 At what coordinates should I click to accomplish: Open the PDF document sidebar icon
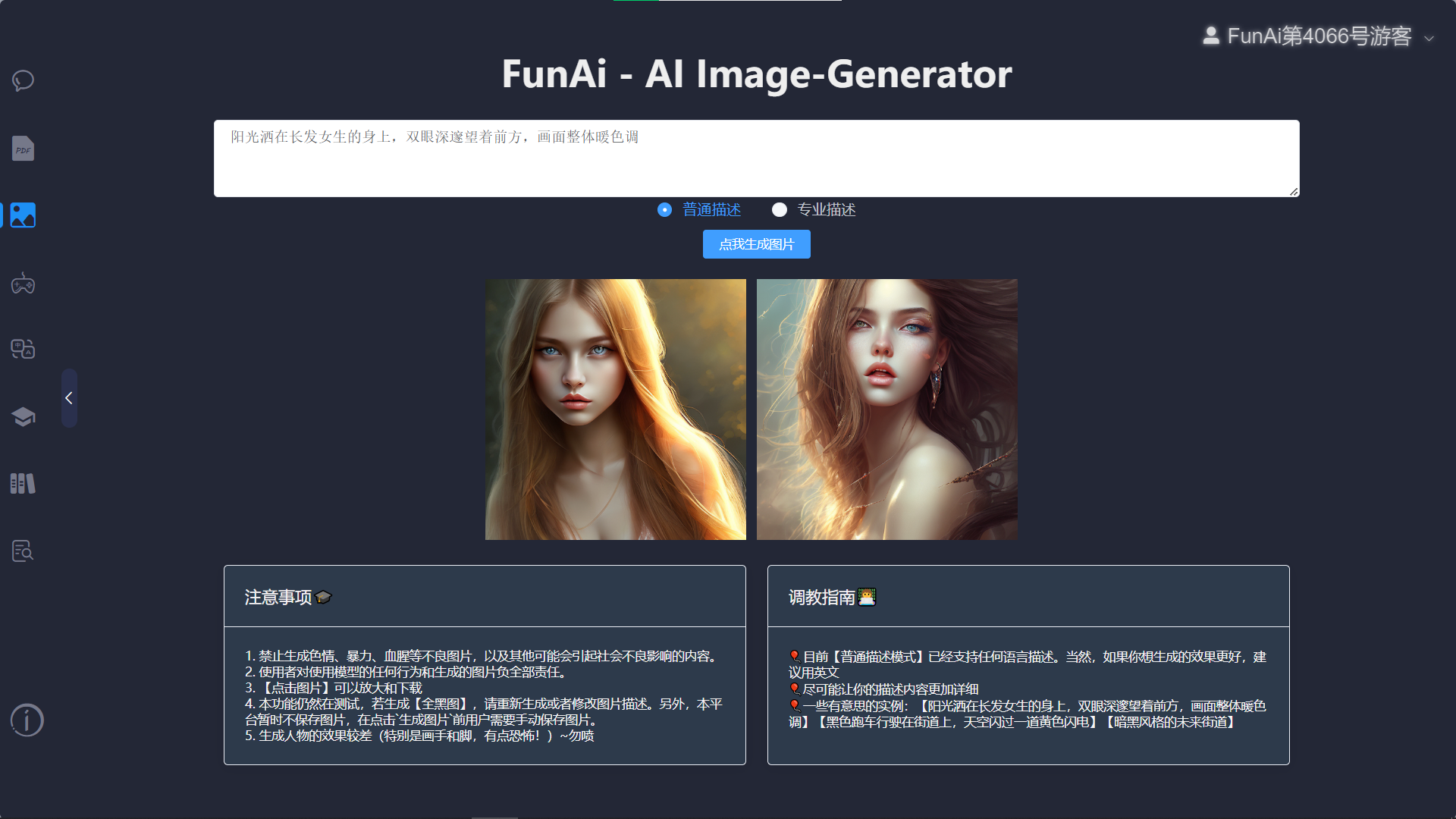[23, 149]
